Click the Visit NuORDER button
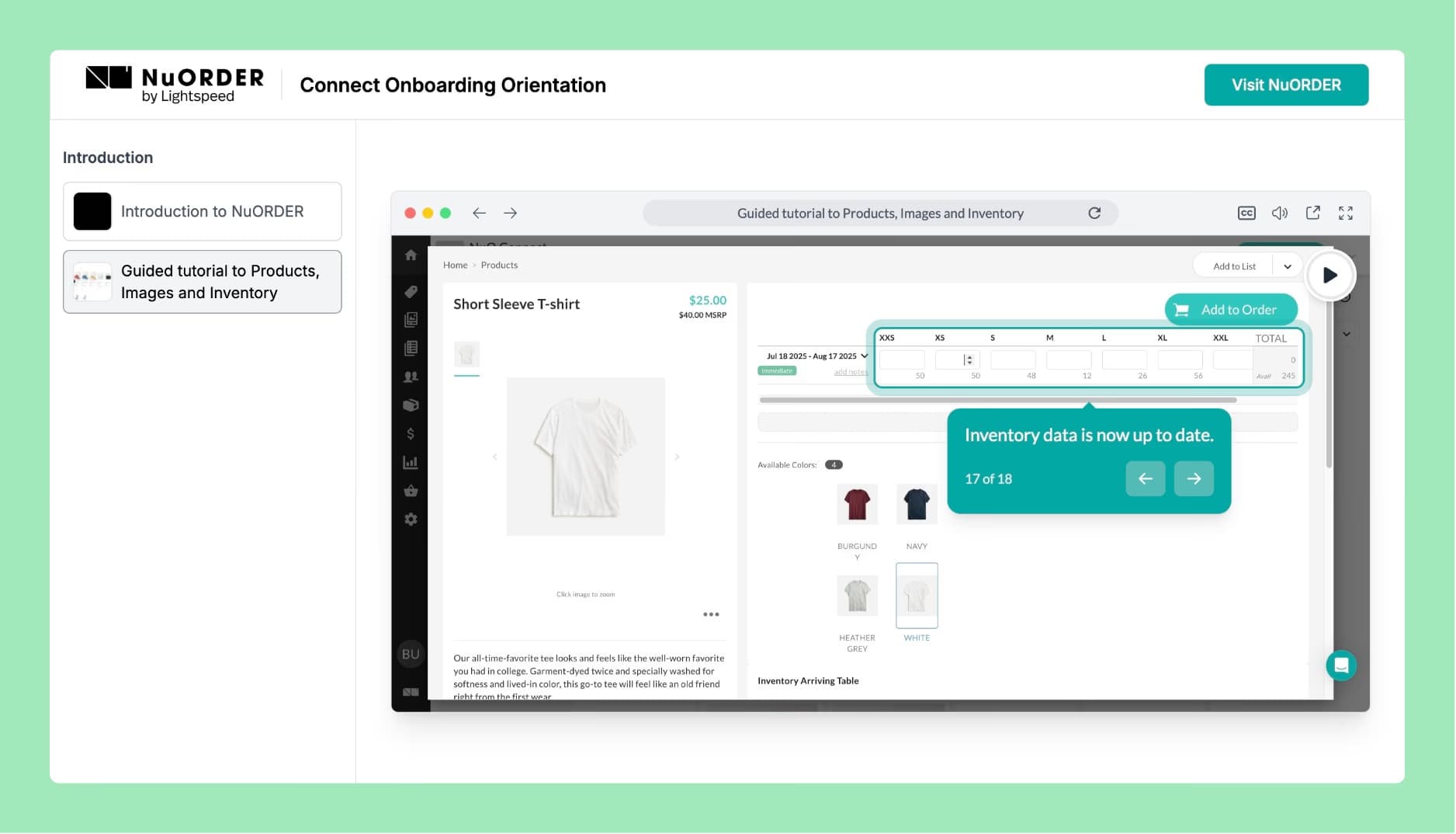The height and width of the screenshot is (834, 1456). [1286, 85]
